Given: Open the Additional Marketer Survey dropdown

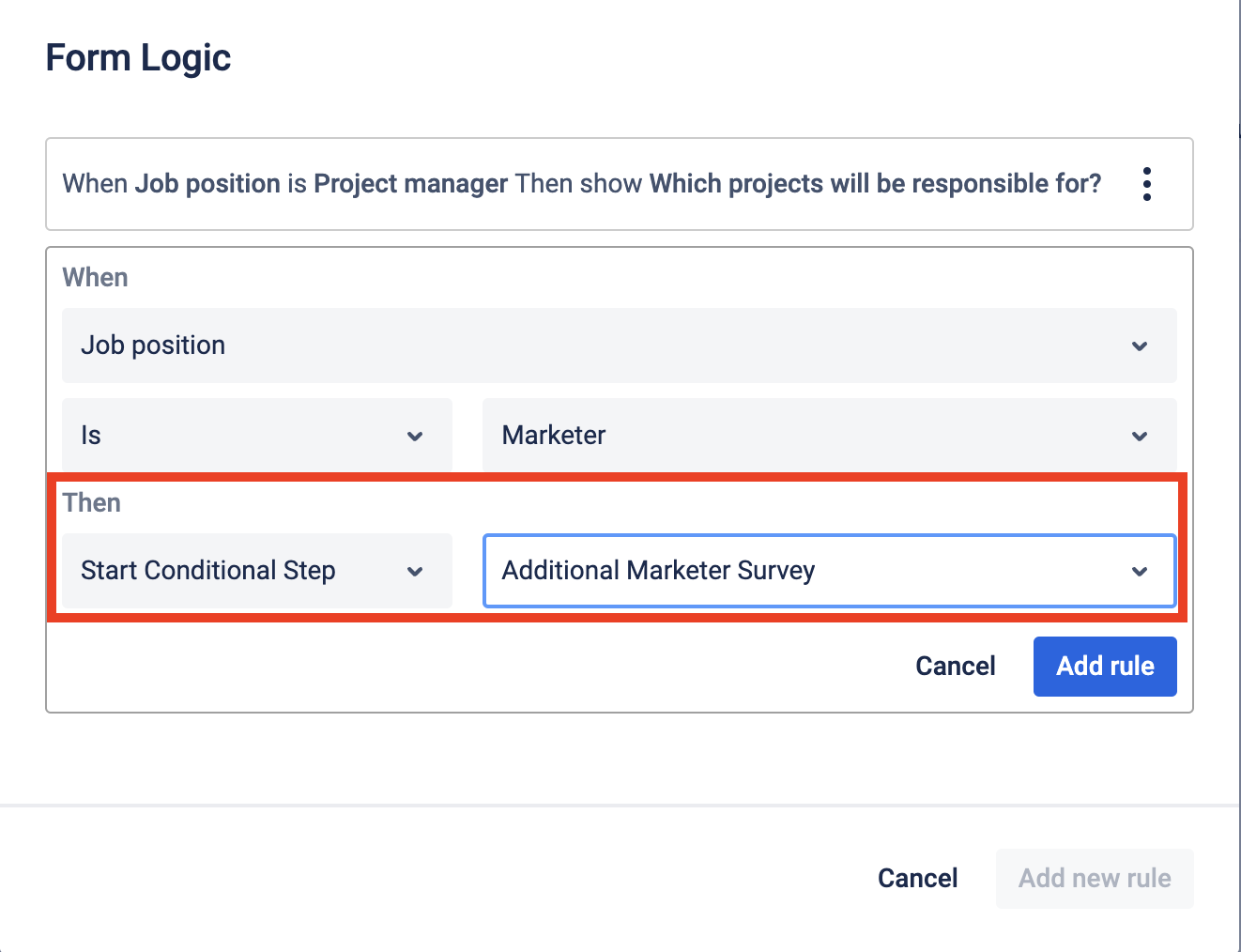Looking at the screenshot, I should 807,571.
